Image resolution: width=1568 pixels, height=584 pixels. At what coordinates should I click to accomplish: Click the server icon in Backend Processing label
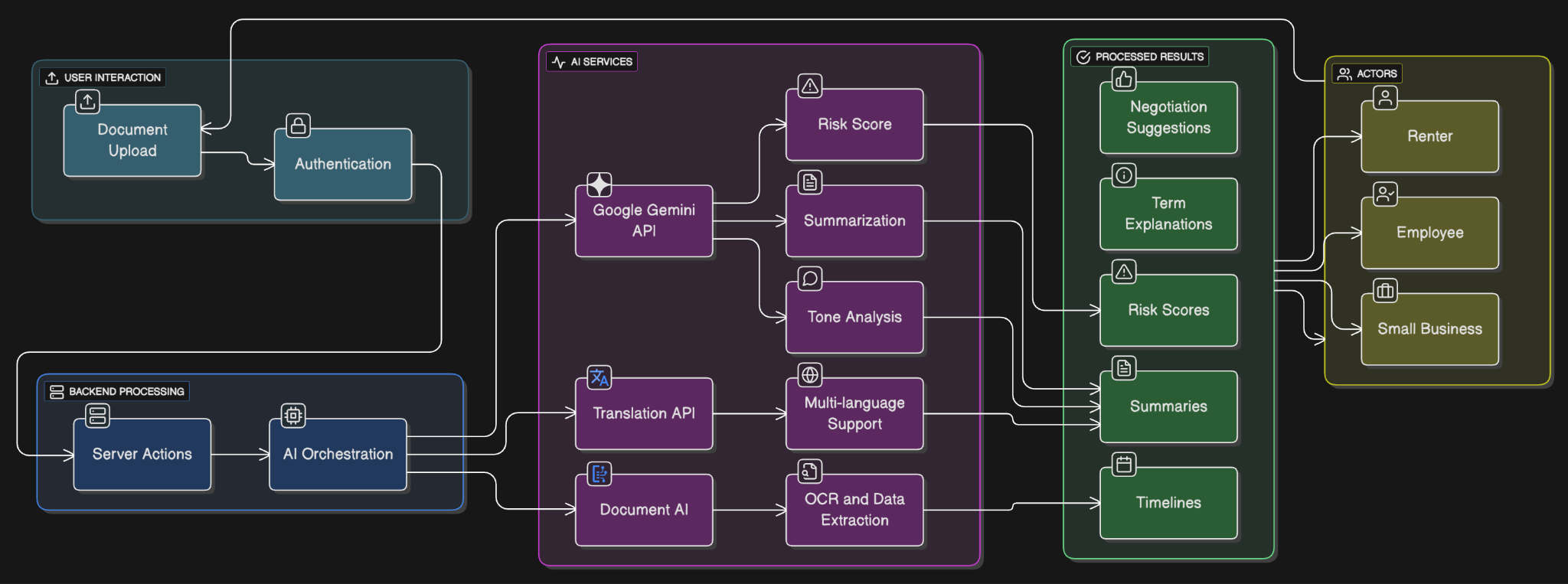click(57, 392)
